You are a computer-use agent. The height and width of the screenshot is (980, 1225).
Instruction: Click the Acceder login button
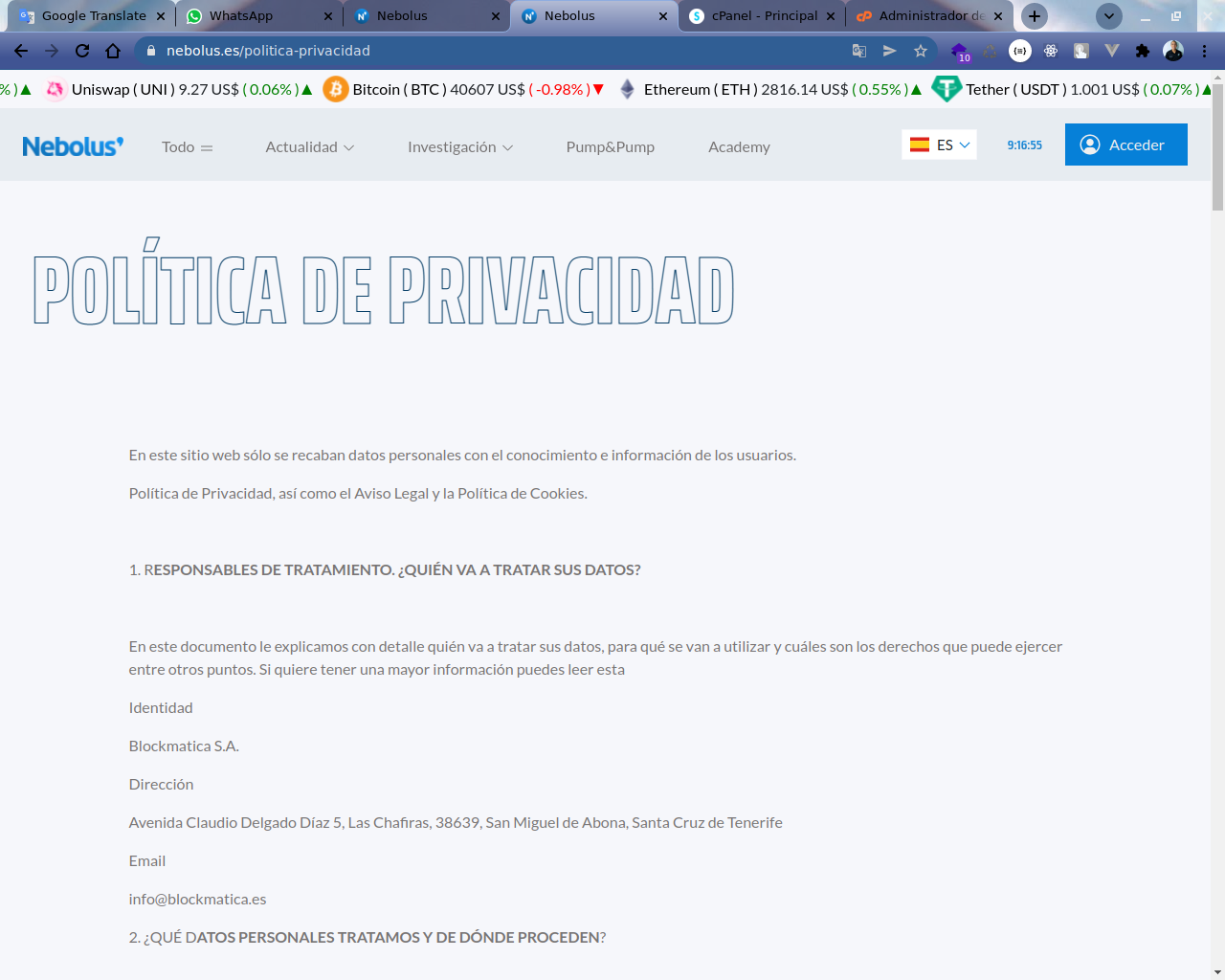click(x=1125, y=145)
